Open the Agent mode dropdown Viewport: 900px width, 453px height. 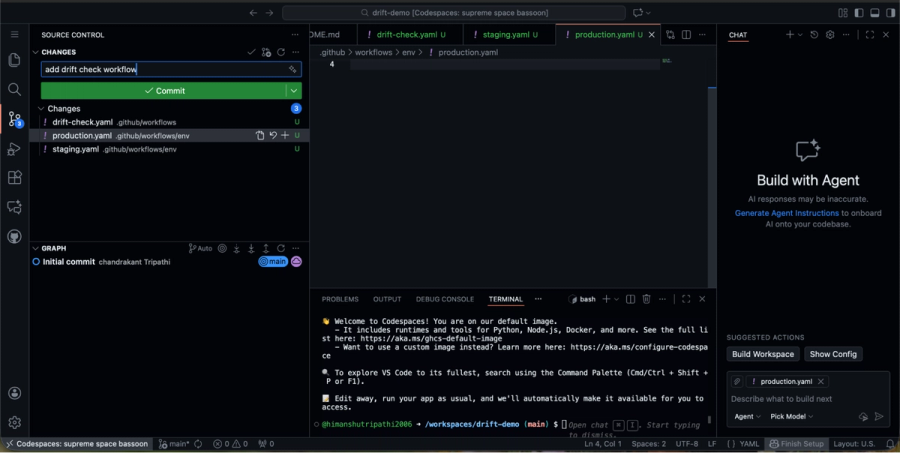pos(747,417)
